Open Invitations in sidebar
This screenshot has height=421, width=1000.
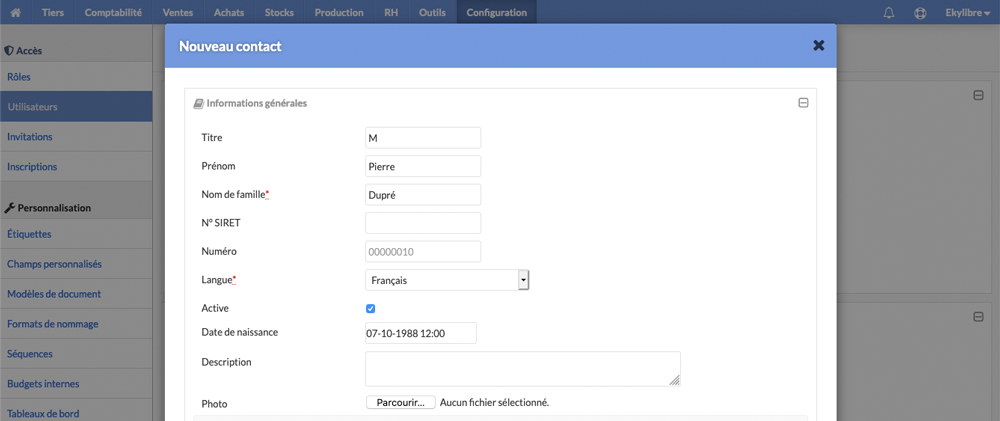pyautogui.click(x=76, y=137)
